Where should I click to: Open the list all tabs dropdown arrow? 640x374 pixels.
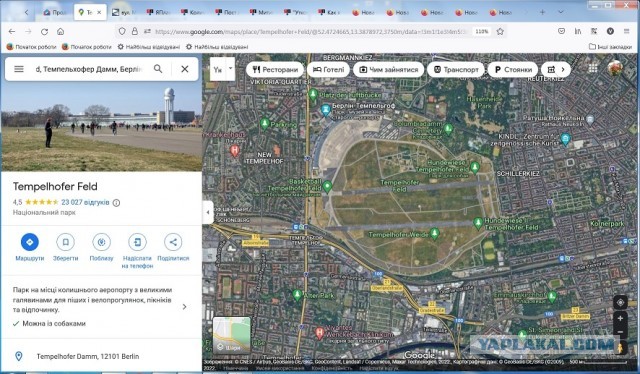pyautogui.click(x=561, y=12)
